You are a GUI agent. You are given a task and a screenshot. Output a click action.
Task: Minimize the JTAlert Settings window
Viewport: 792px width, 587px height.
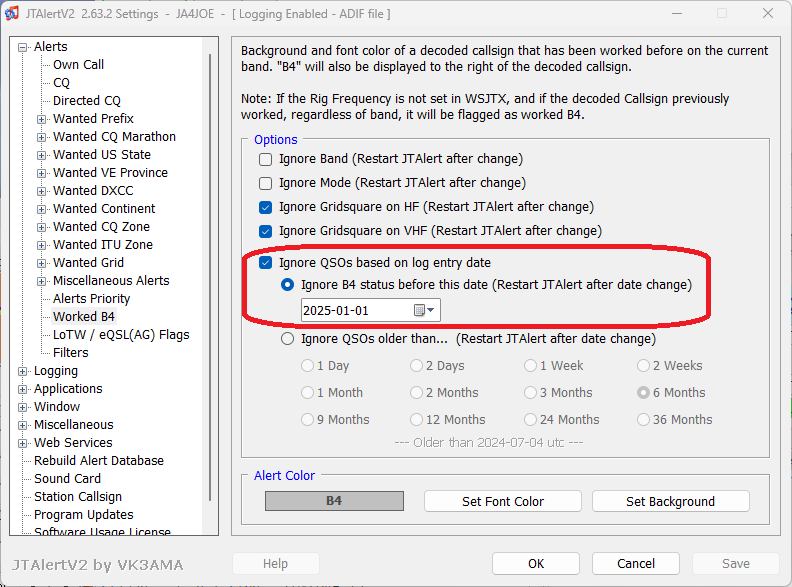(x=677, y=13)
